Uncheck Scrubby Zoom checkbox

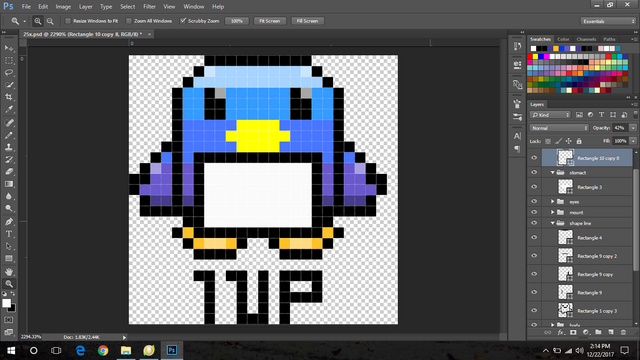(x=183, y=21)
